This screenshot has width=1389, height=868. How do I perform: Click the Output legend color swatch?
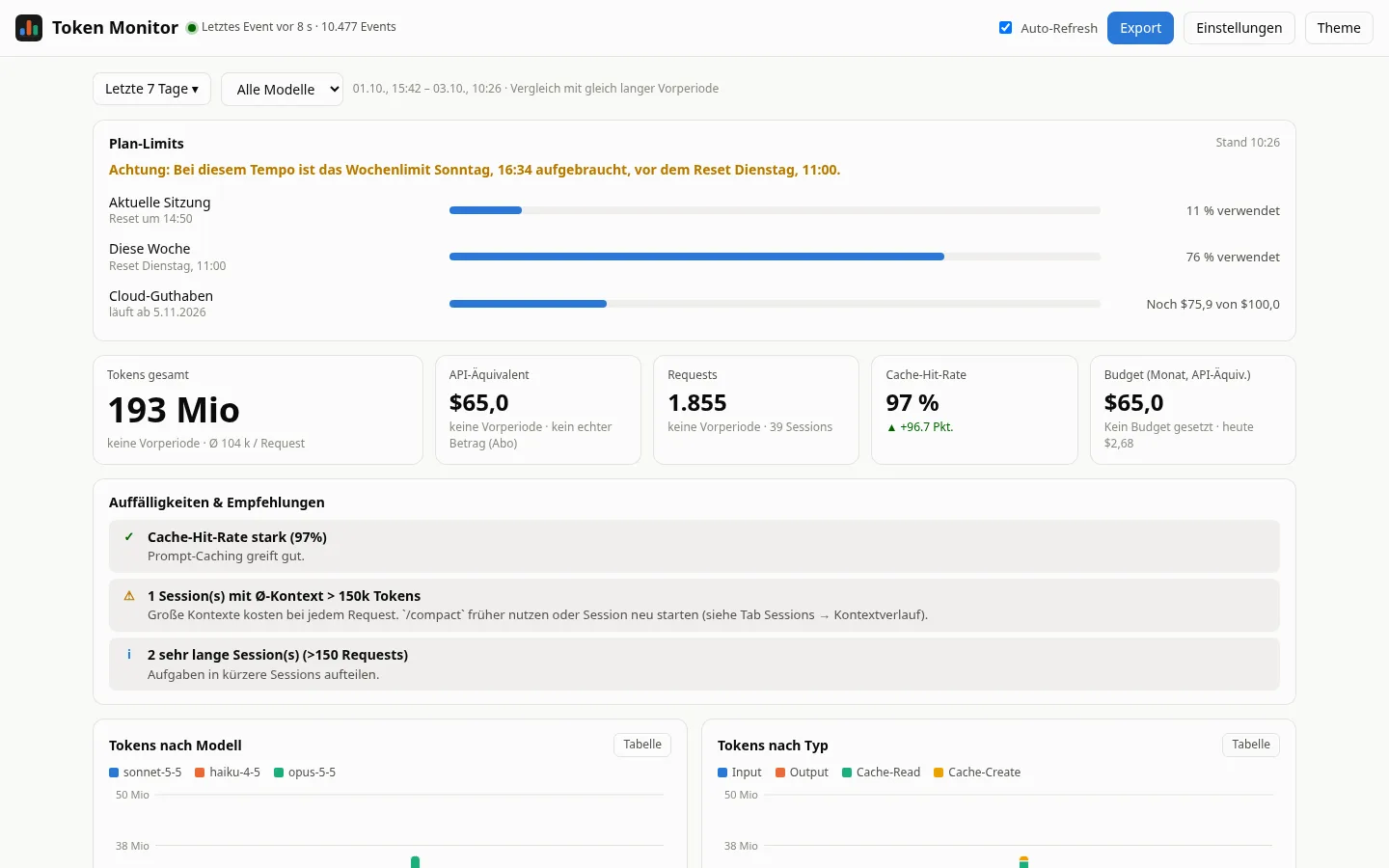pos(780,773)
